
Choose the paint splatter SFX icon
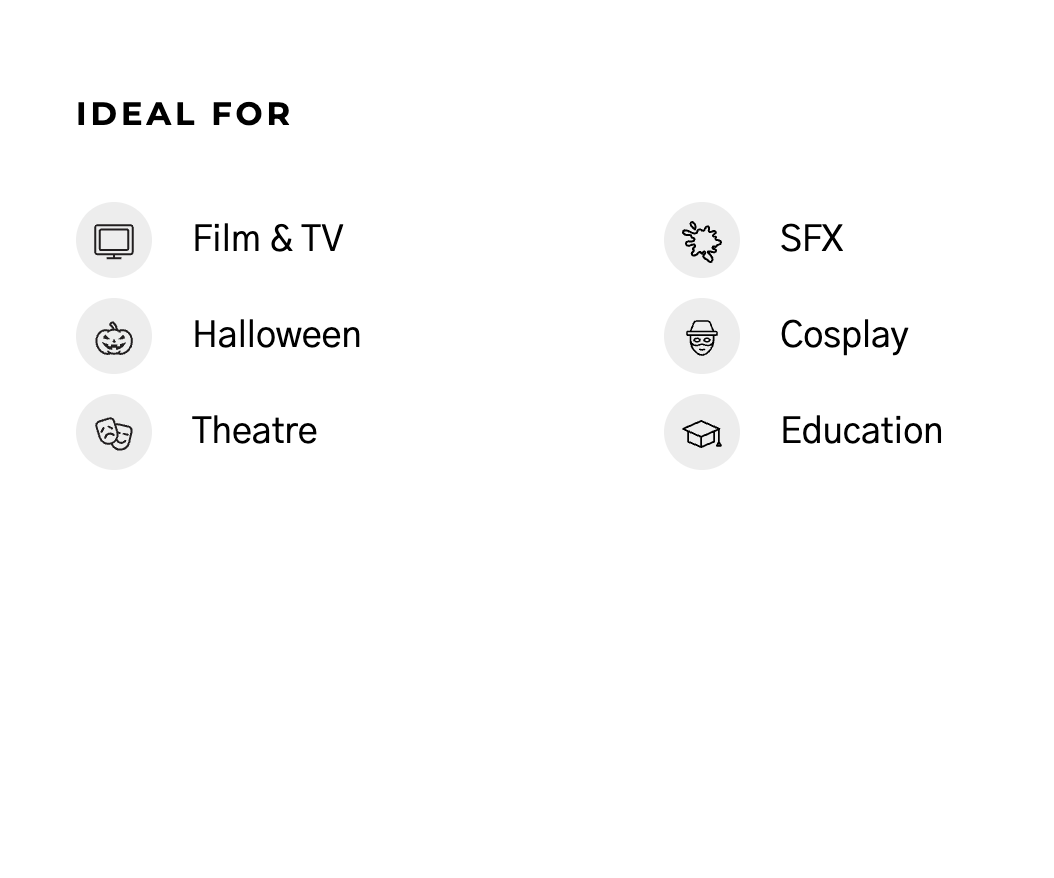(702, 241)
